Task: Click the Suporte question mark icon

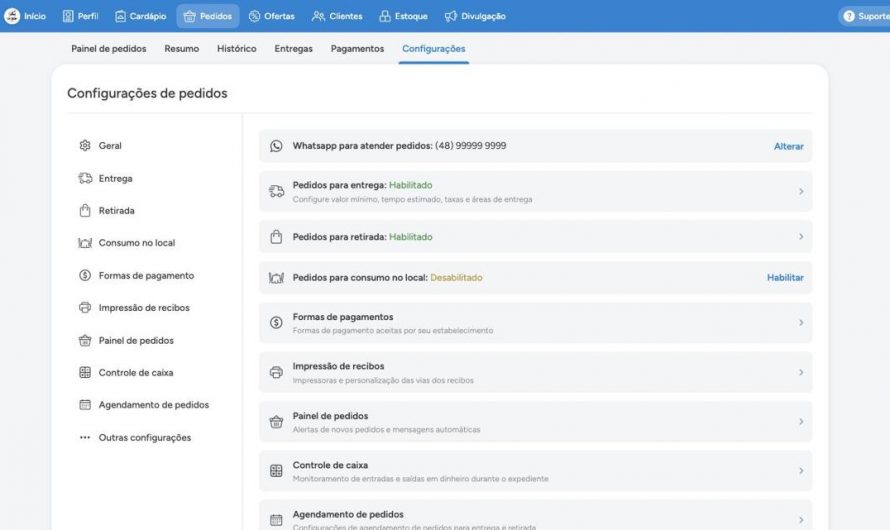Action: tap(849, 16)
